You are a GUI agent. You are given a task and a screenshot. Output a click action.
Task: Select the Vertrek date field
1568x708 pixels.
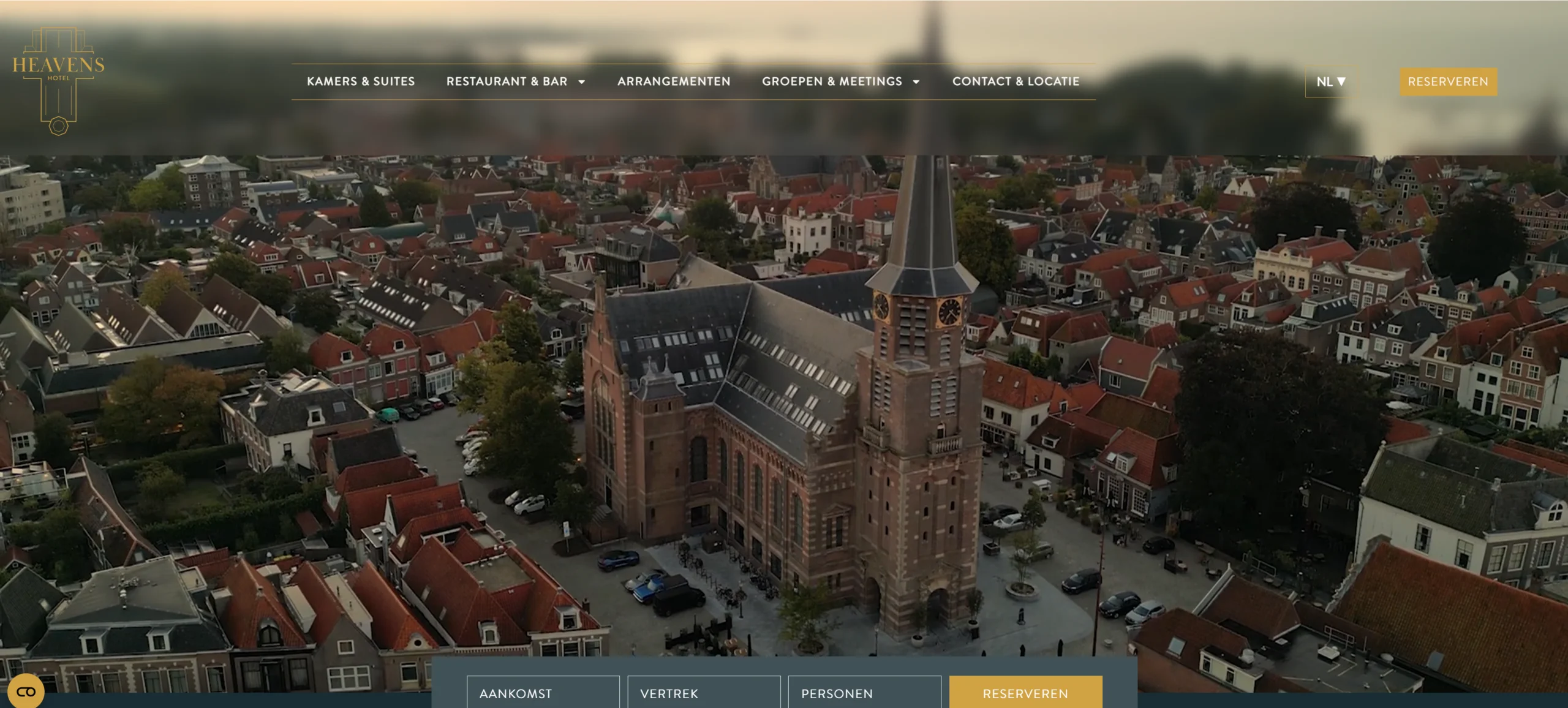coord(704,692)
